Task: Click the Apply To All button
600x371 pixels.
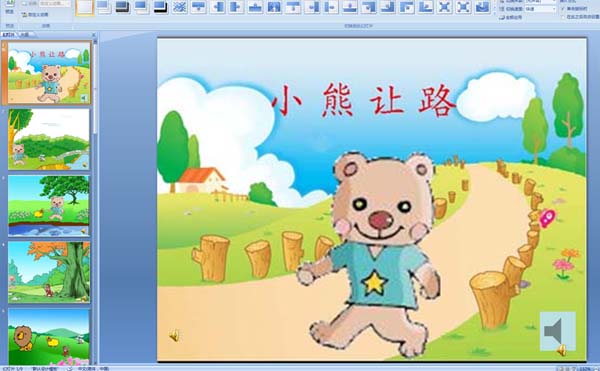Action: [x=510, y=17]
